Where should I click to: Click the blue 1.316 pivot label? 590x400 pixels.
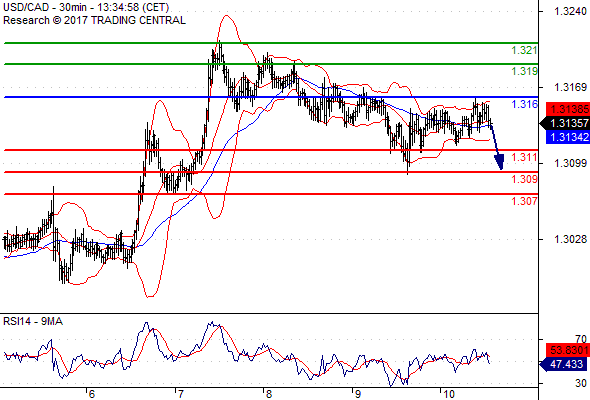point(524,104)
